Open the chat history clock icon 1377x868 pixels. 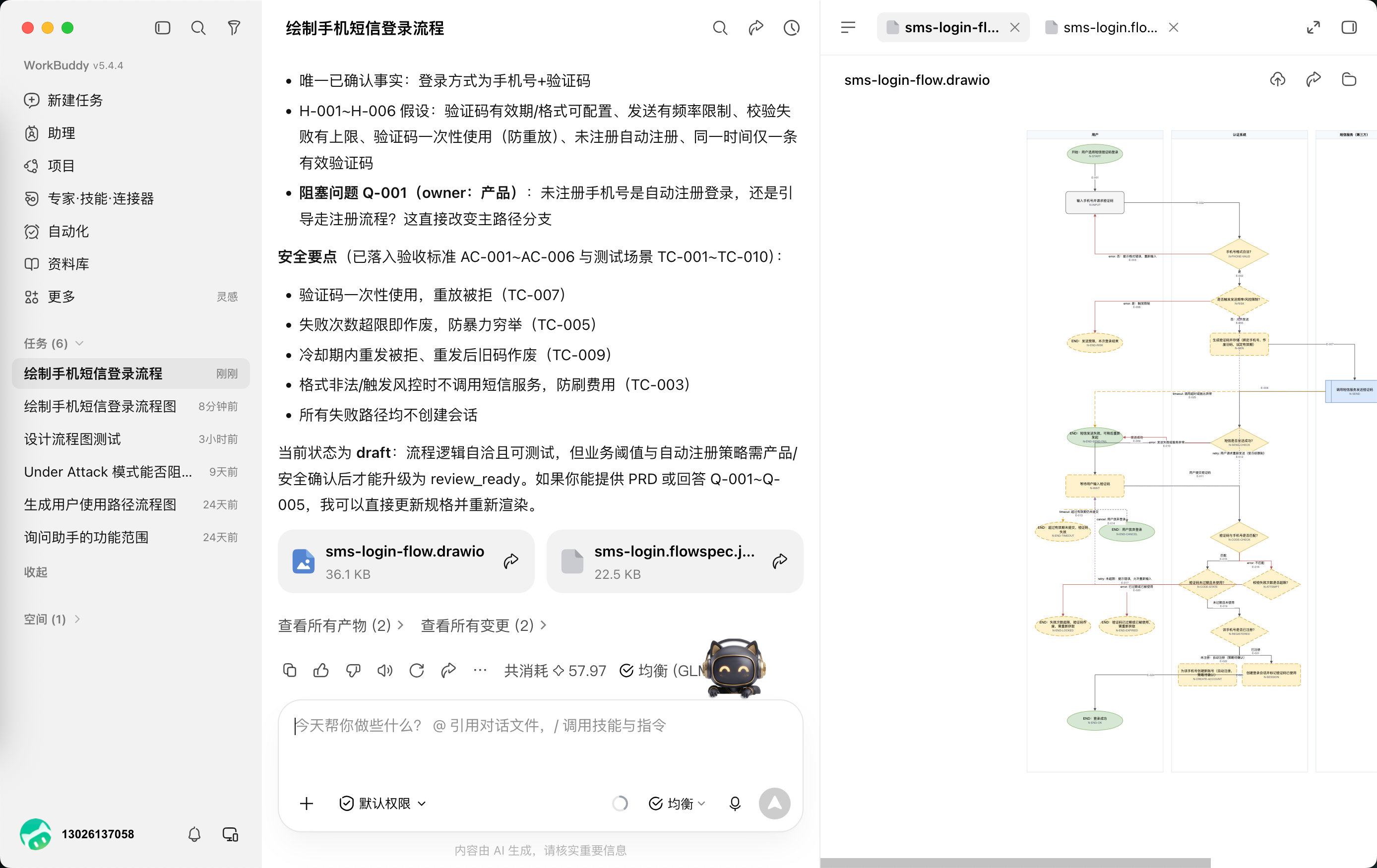click(792, 28)
